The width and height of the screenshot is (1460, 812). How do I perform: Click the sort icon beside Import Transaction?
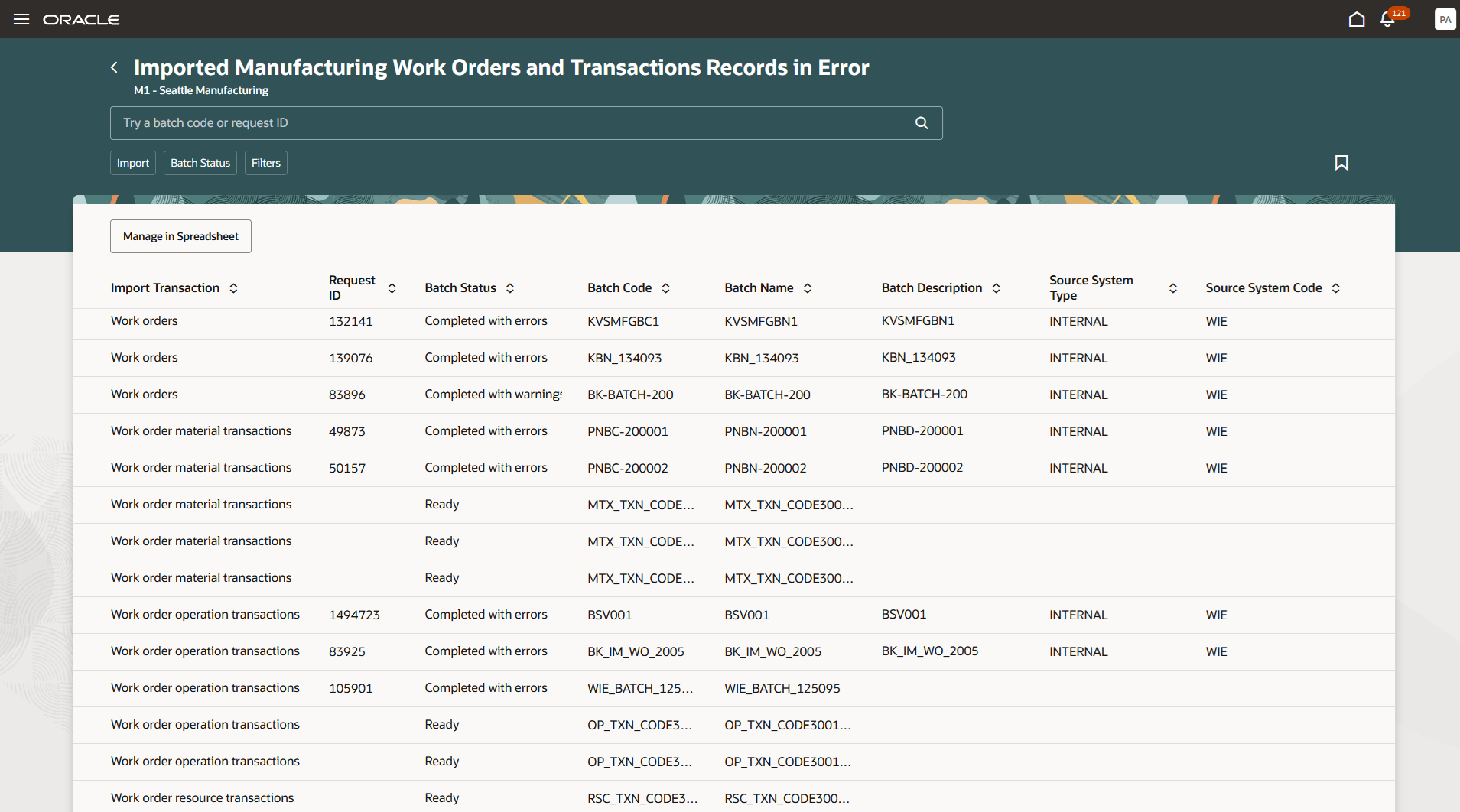233,288
